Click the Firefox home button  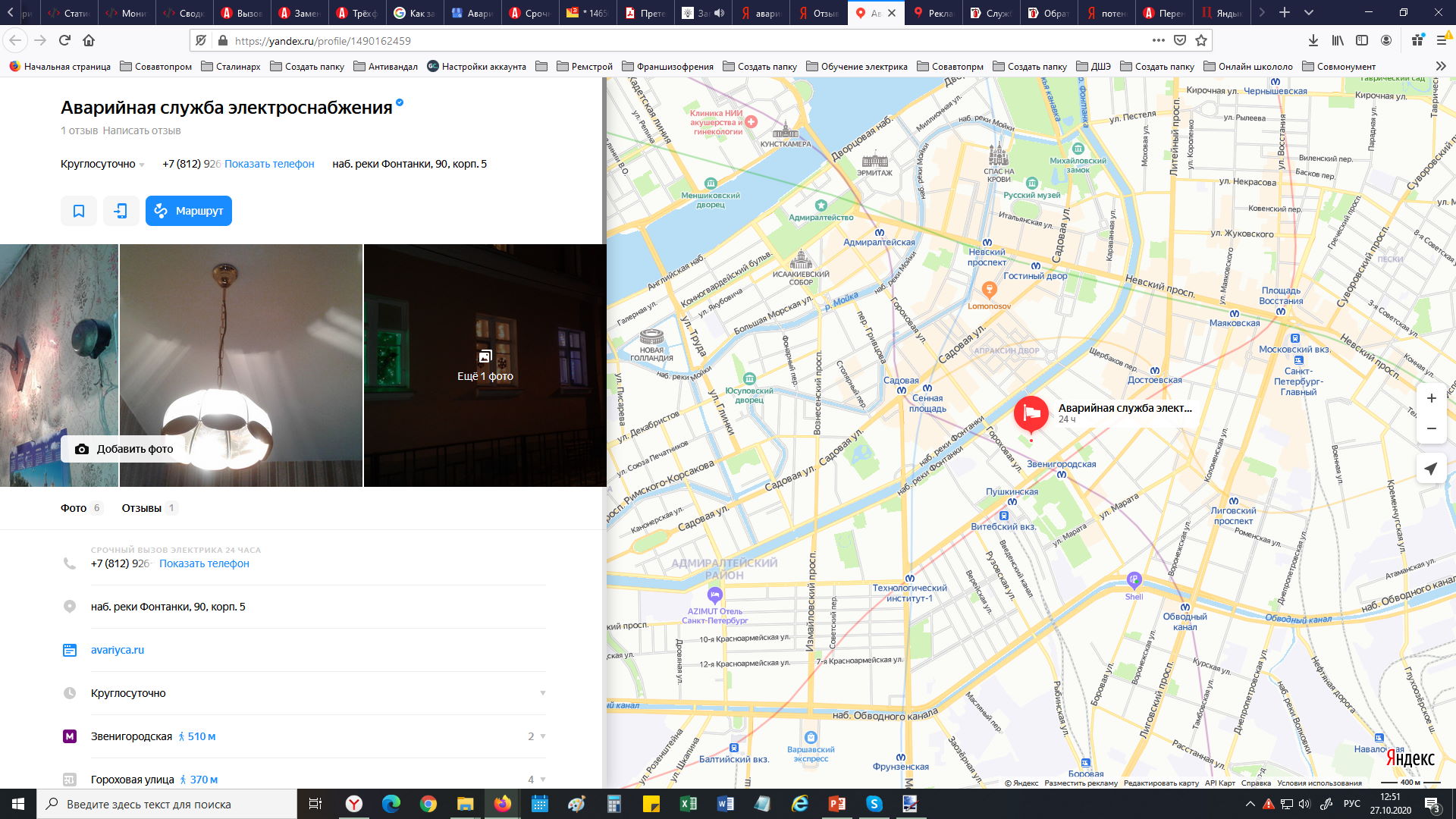tap(89, 40)
